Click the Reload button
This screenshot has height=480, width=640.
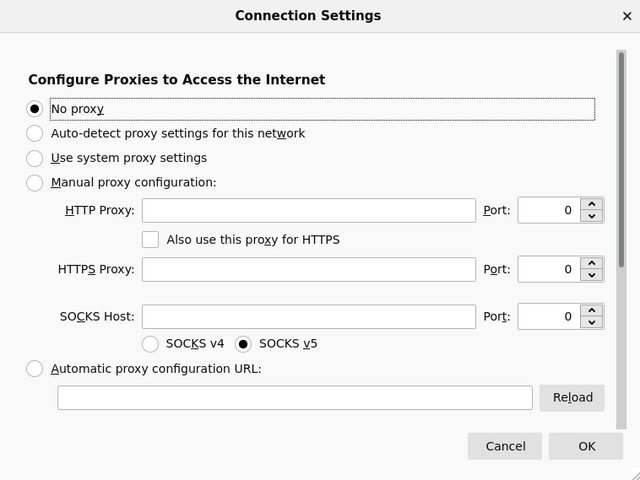pos(572,398)
